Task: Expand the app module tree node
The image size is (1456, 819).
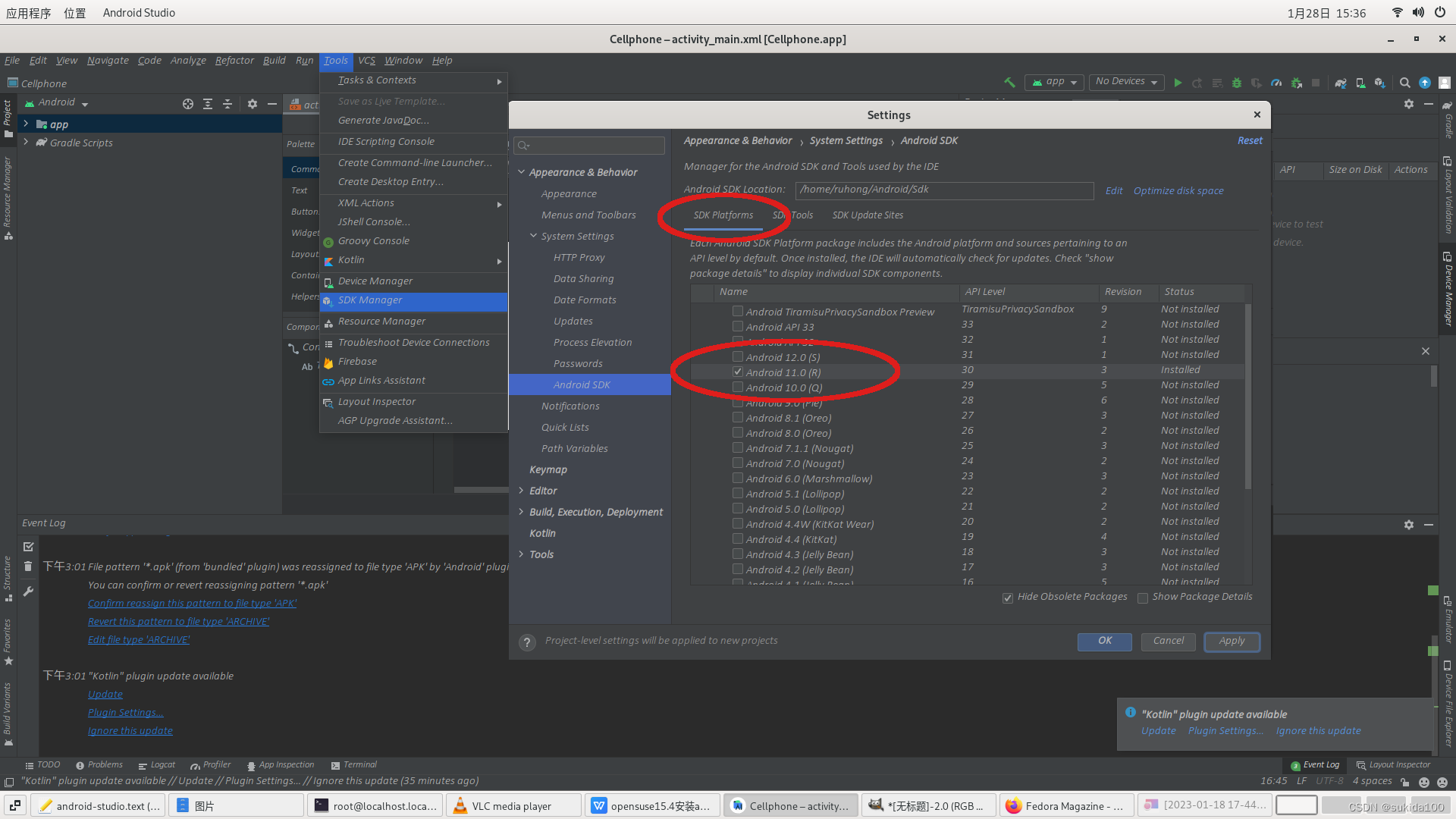Action: point(26,124)
